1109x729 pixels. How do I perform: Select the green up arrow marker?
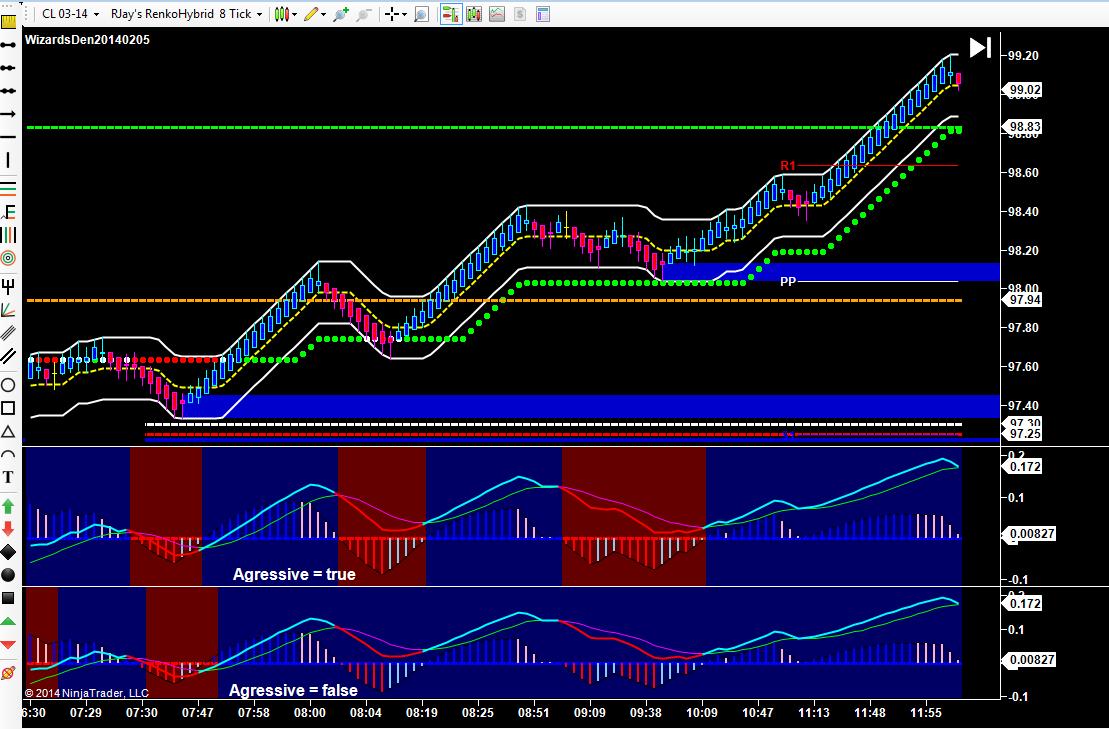8,506
